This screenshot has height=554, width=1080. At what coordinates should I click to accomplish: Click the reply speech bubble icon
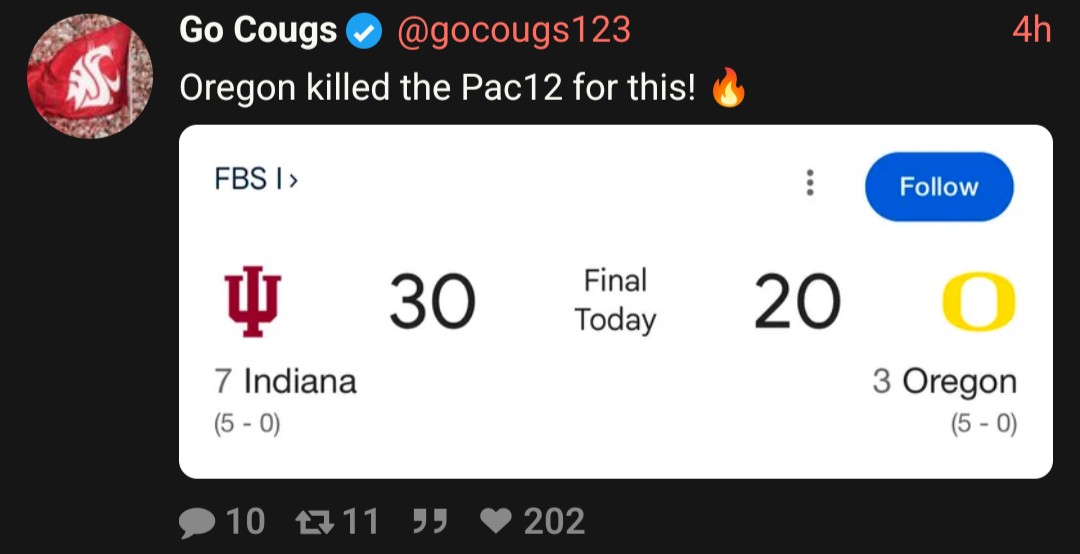pyautogui.click(x=196, y=522)
